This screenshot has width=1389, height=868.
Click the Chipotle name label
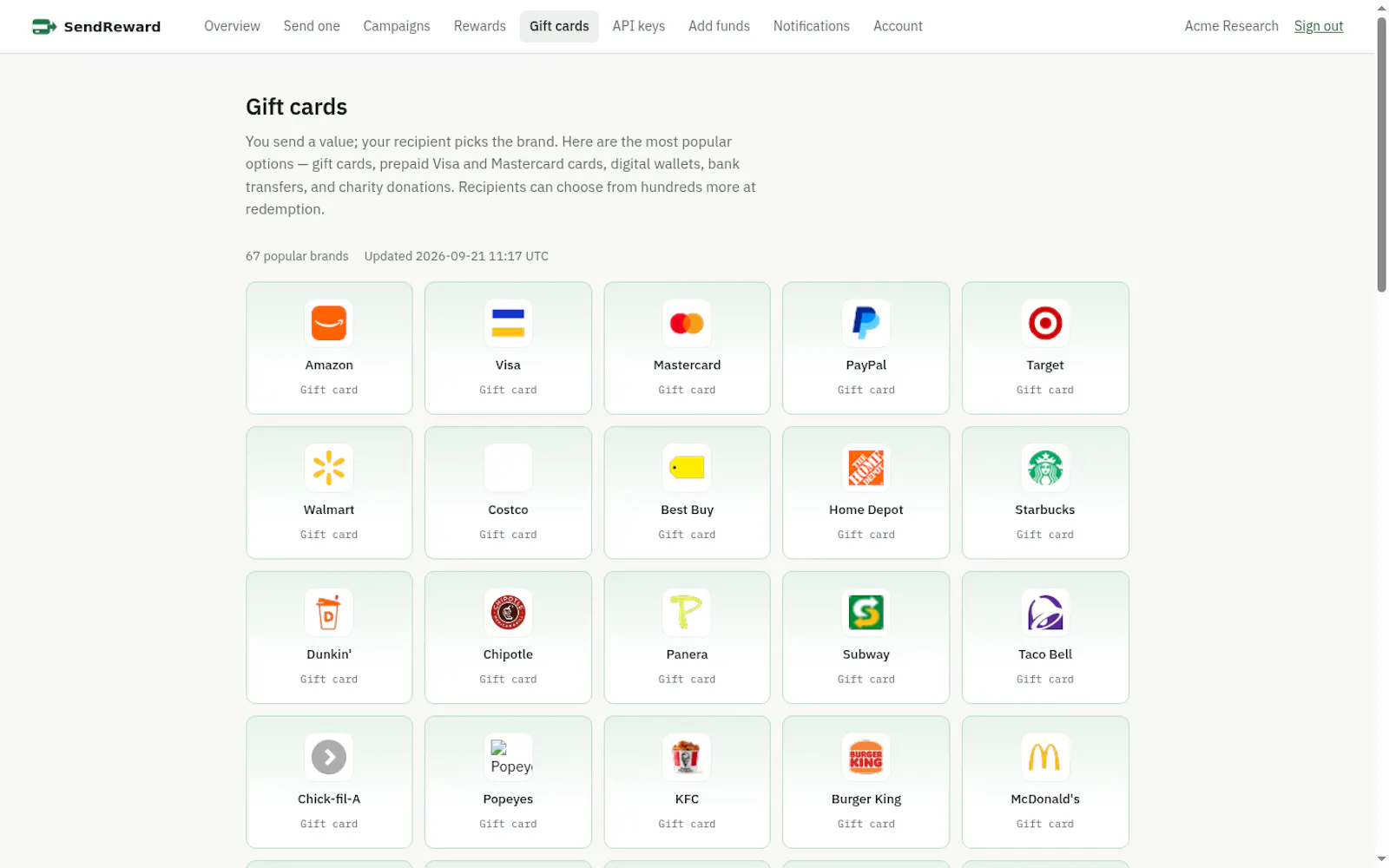(508, 654)
